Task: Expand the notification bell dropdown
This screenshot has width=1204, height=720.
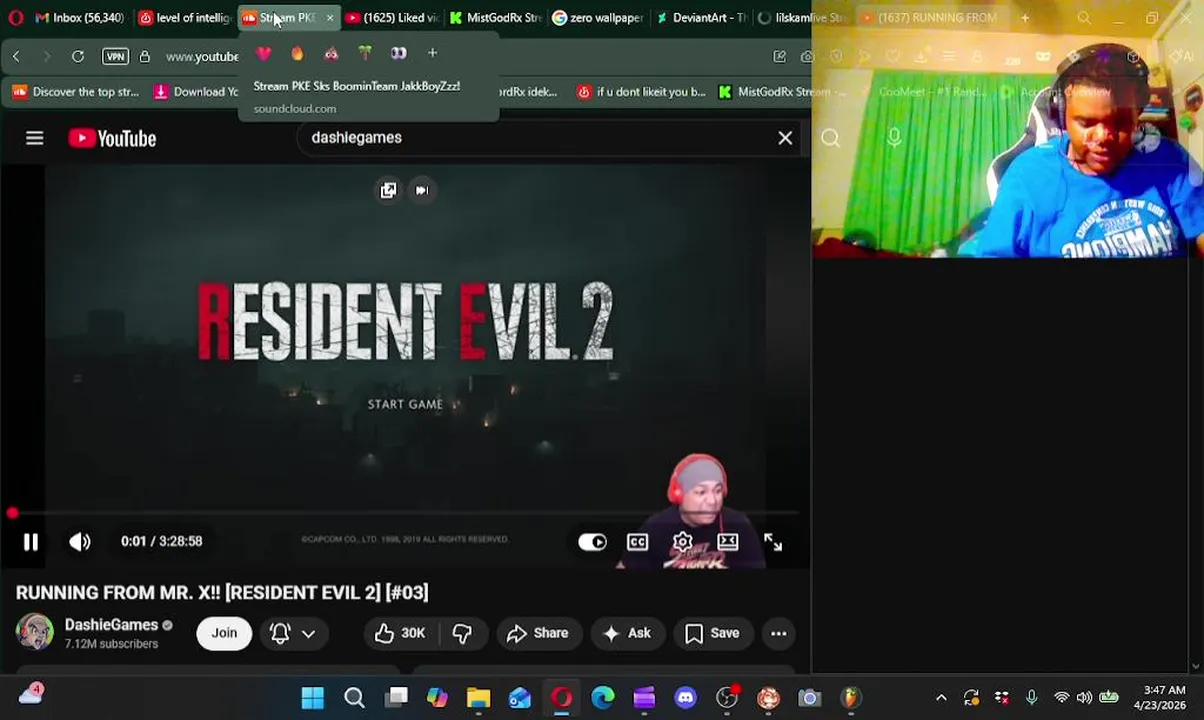Action: (292, 633)
